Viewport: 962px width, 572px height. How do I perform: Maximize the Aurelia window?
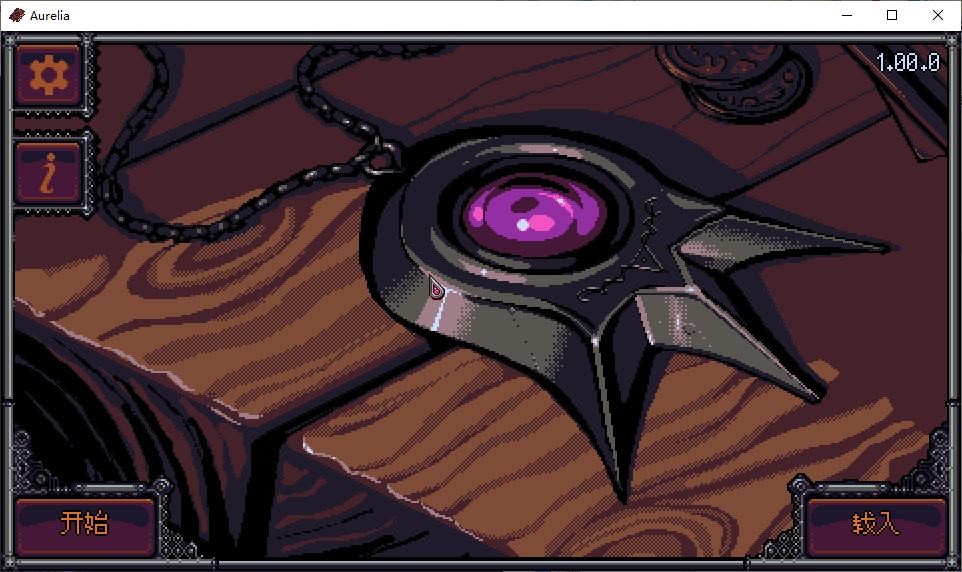tap(892, 15)
